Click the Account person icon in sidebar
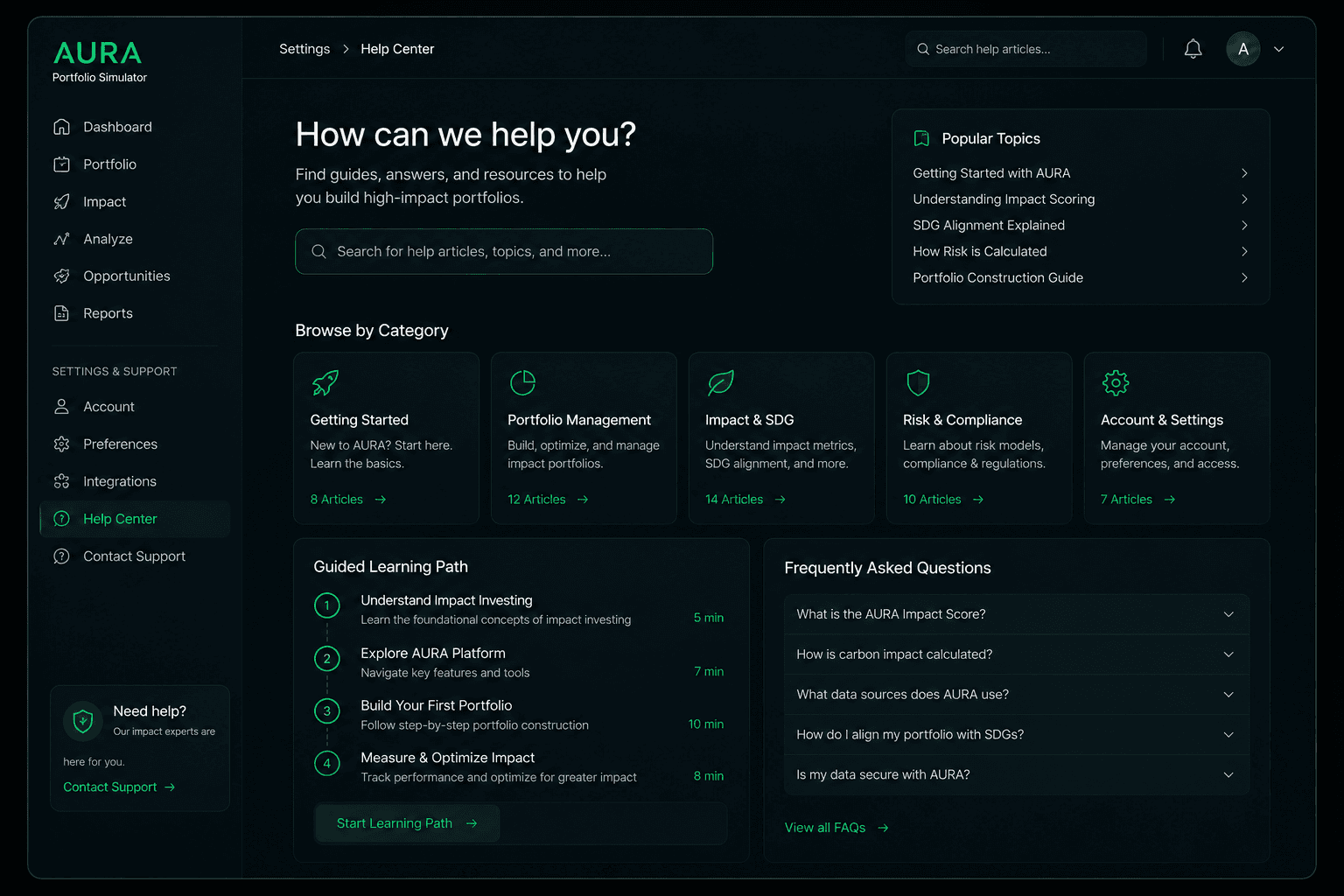The height and width of the screenshot is (896, 1344). tap(61, 407)
